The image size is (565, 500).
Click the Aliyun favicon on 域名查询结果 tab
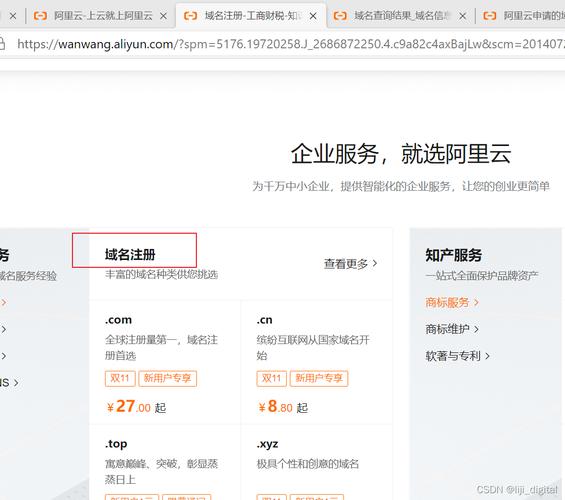pyautogui.click(x=340, y=15)
